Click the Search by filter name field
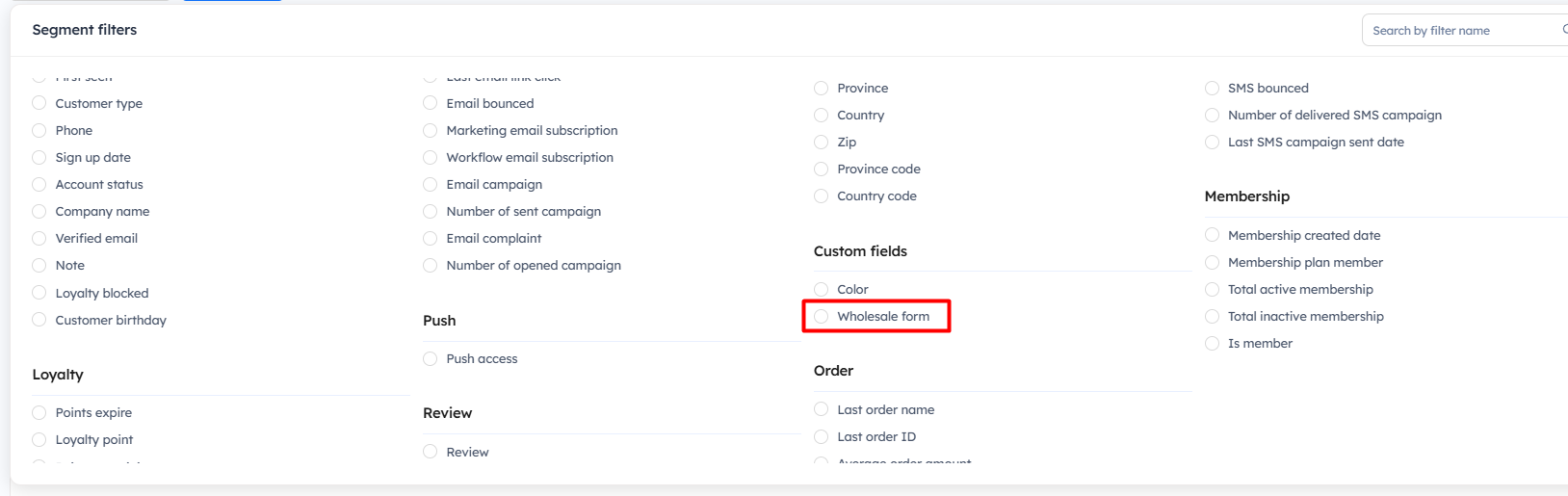Image resolution: width=1568 pixels, height=496 pixels. click(x=1459, y=31)
